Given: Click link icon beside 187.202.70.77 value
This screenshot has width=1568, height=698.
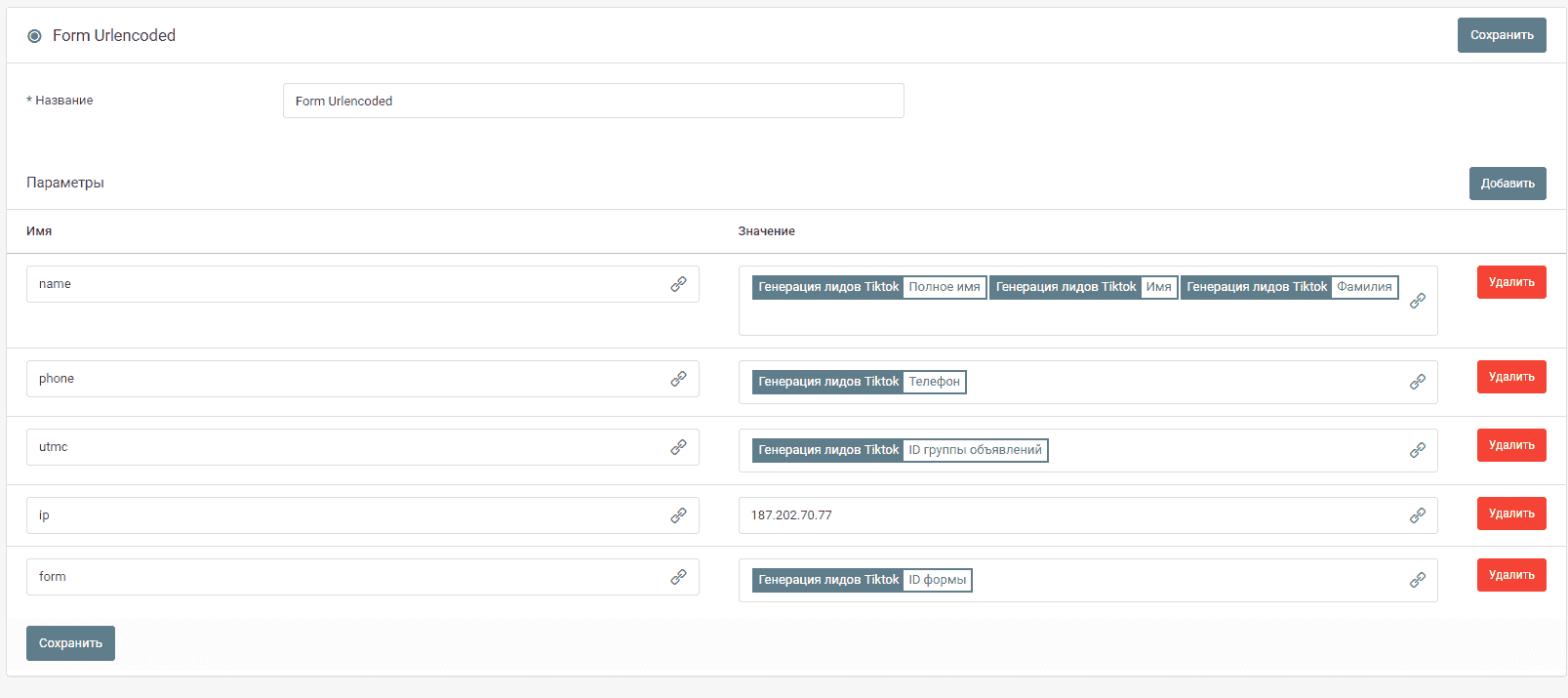Looking at the screenshot, I should point(1418,515).
